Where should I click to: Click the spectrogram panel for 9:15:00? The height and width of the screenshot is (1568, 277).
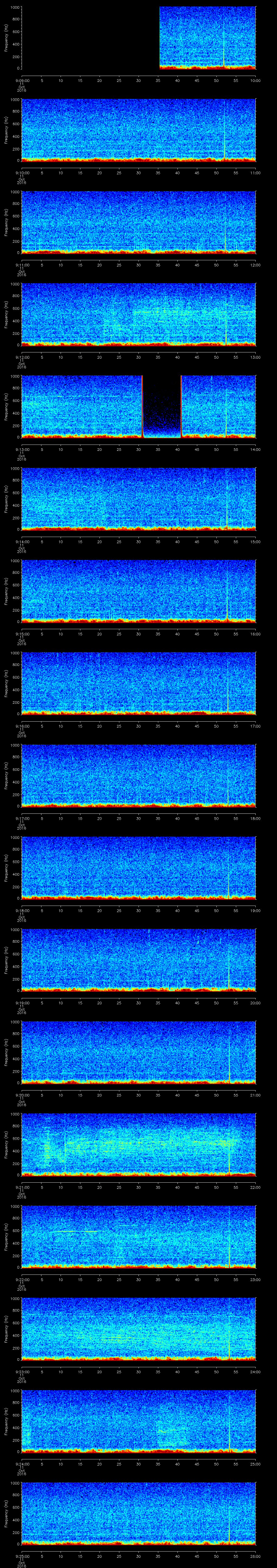pyautogui.click(x=139, y=591)
